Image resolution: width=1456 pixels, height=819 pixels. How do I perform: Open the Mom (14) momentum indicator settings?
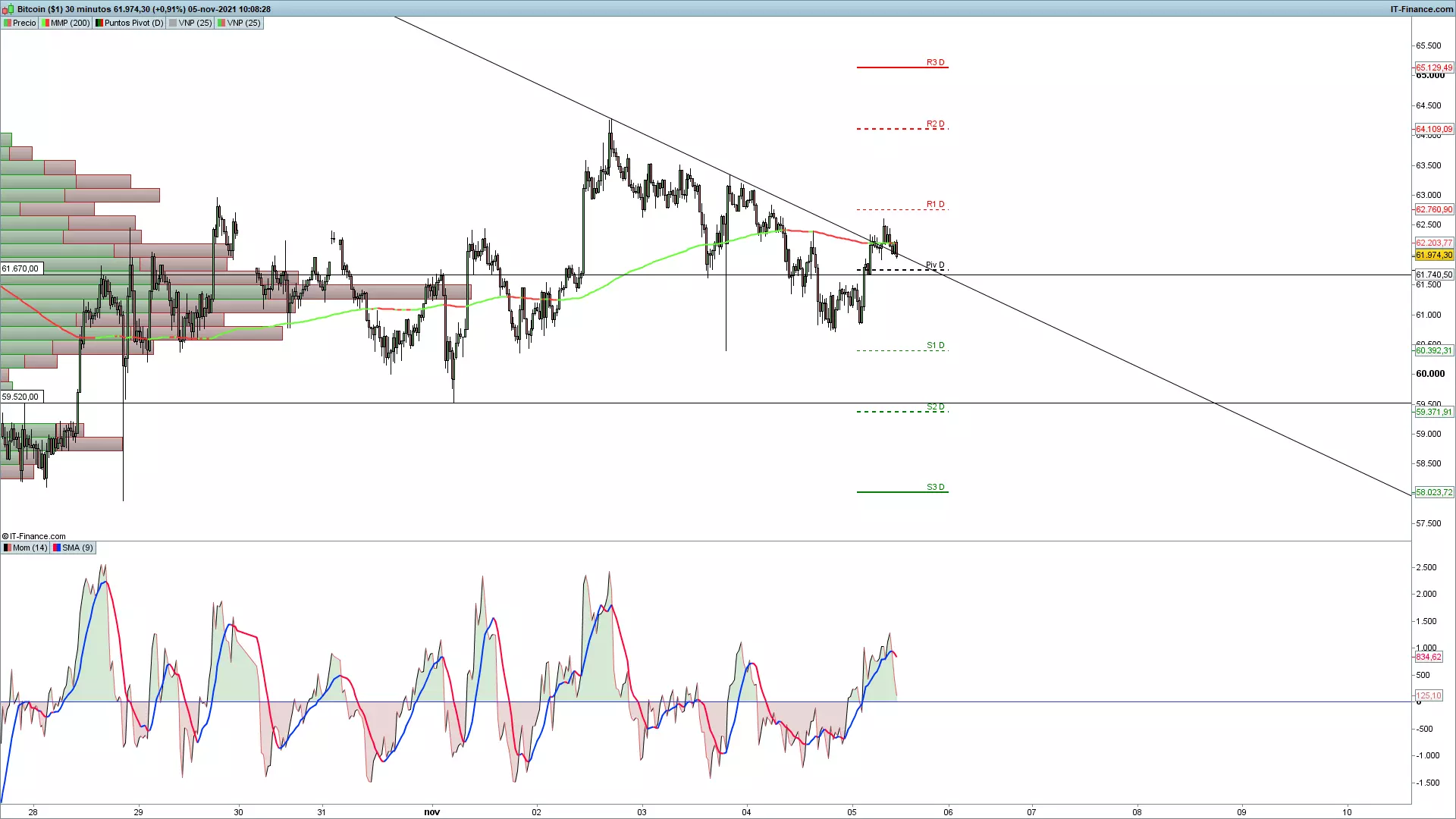pos(26,548)
